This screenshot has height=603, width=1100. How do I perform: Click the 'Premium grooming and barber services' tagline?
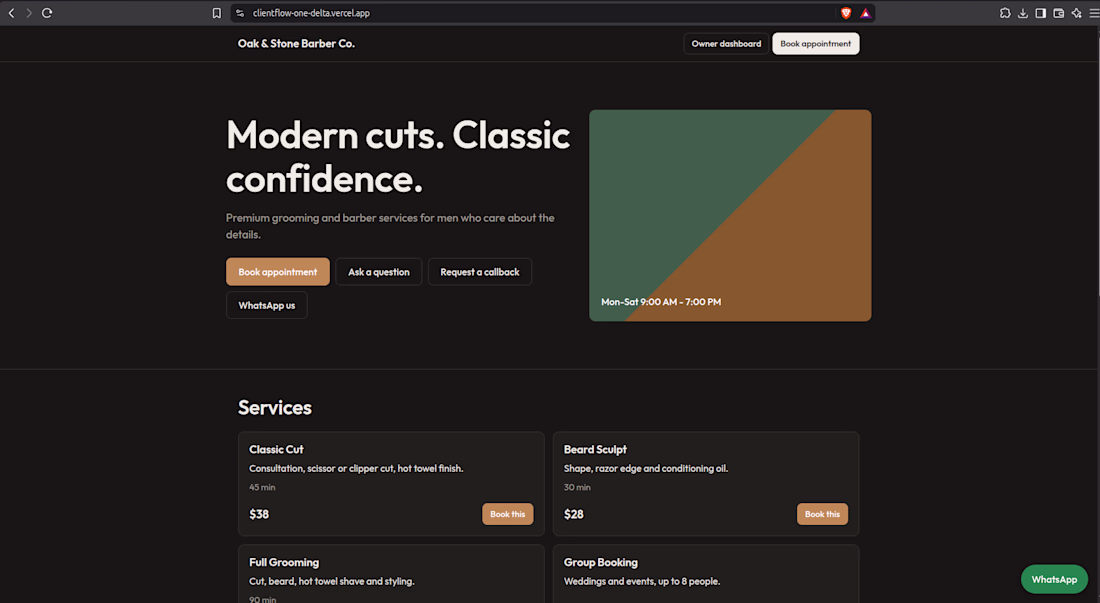390,226
